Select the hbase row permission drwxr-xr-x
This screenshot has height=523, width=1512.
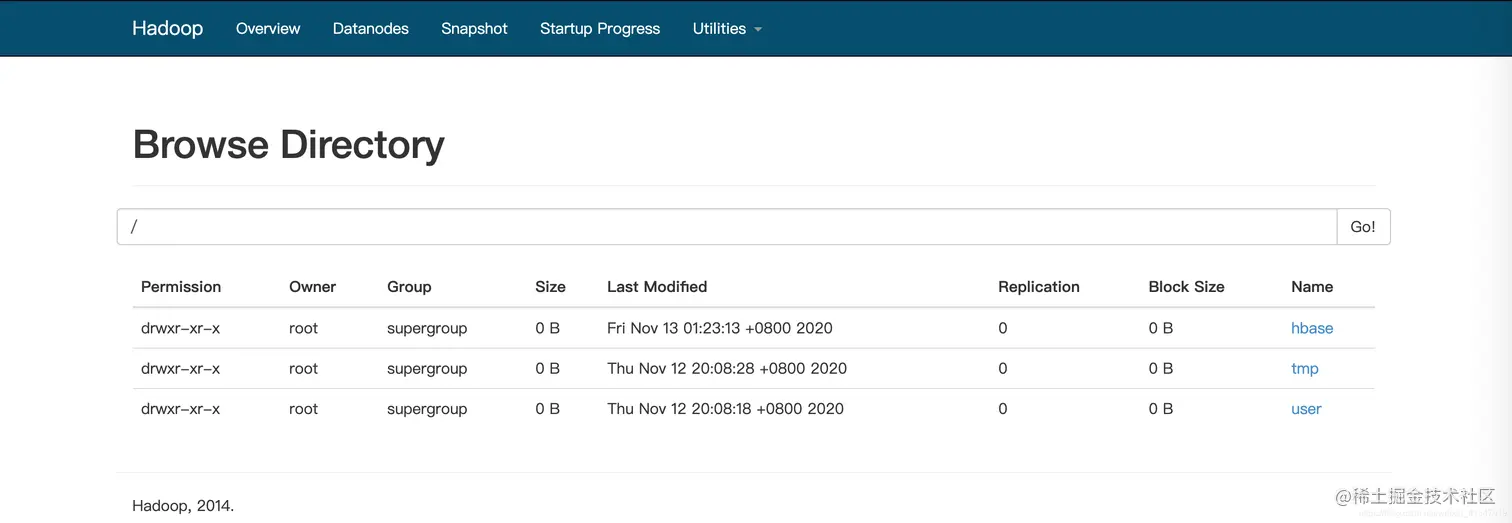point(180,328)
